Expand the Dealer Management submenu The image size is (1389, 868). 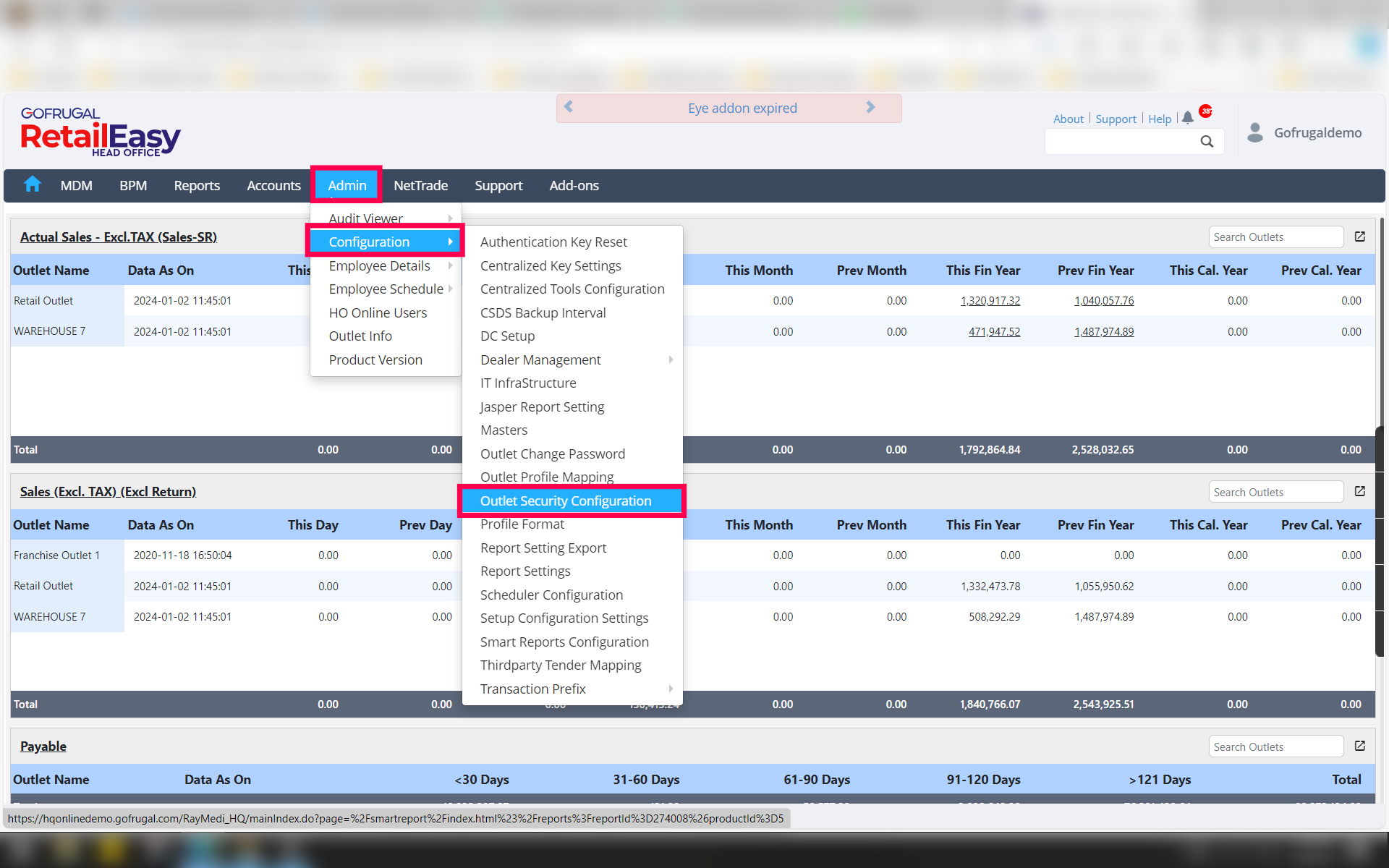tap(670, 359)
